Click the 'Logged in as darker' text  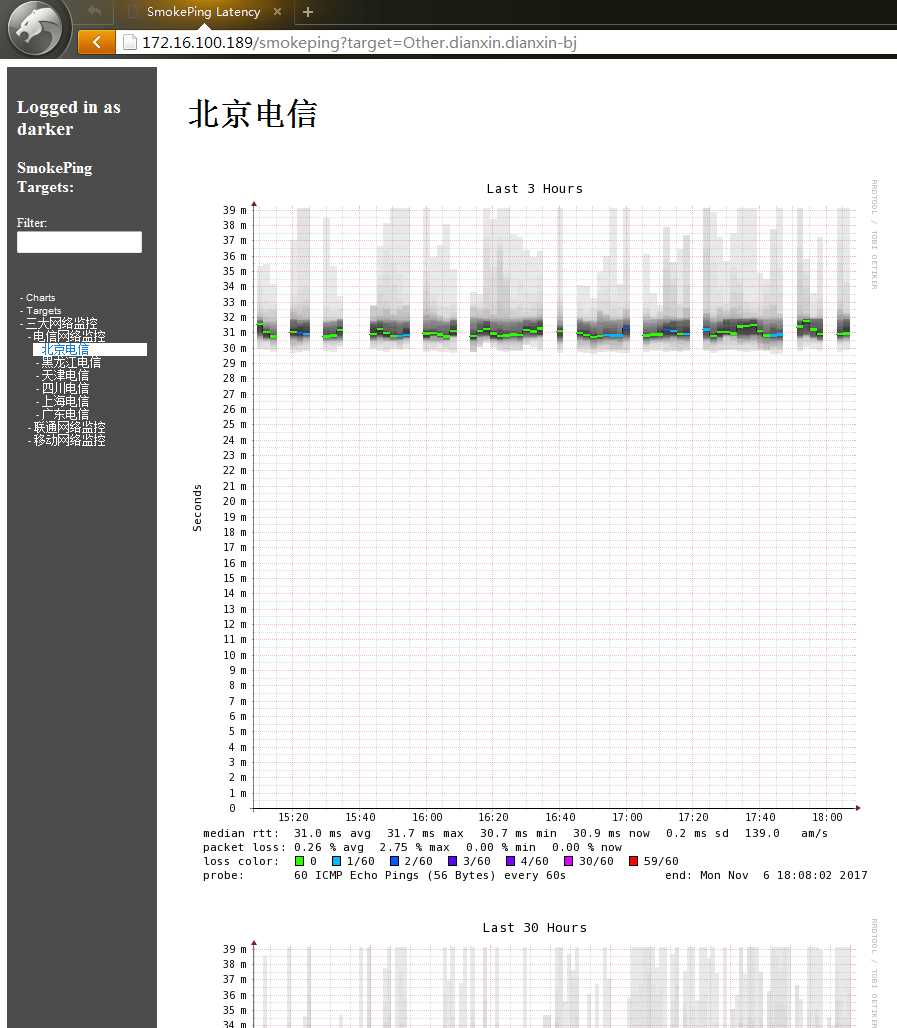point(68,118)
